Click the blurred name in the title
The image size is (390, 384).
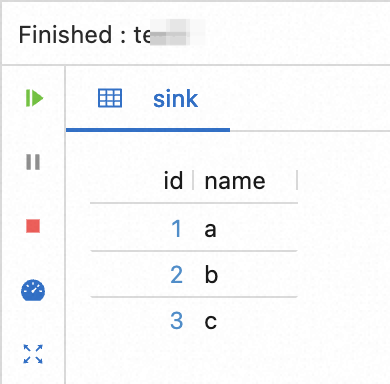[x=170, y=32]
